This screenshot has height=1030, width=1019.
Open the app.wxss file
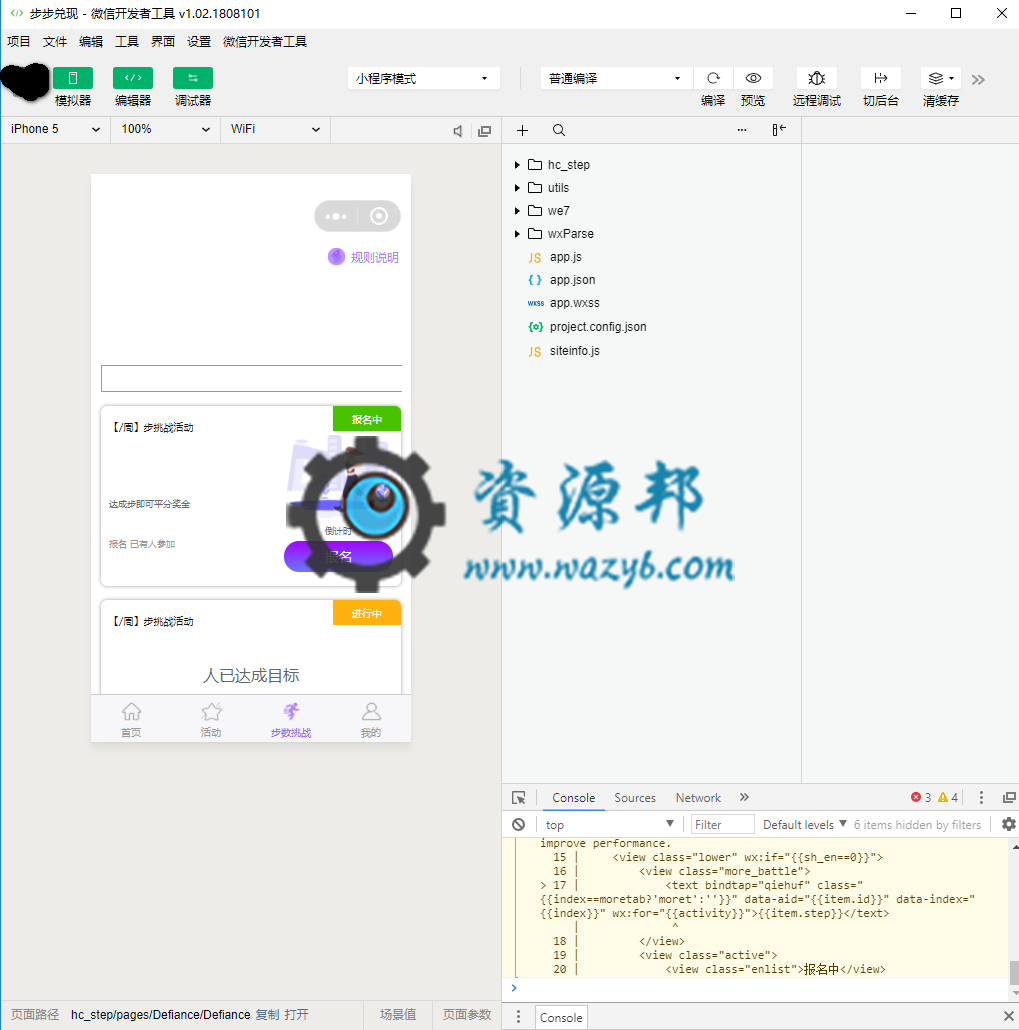point(574,303)
